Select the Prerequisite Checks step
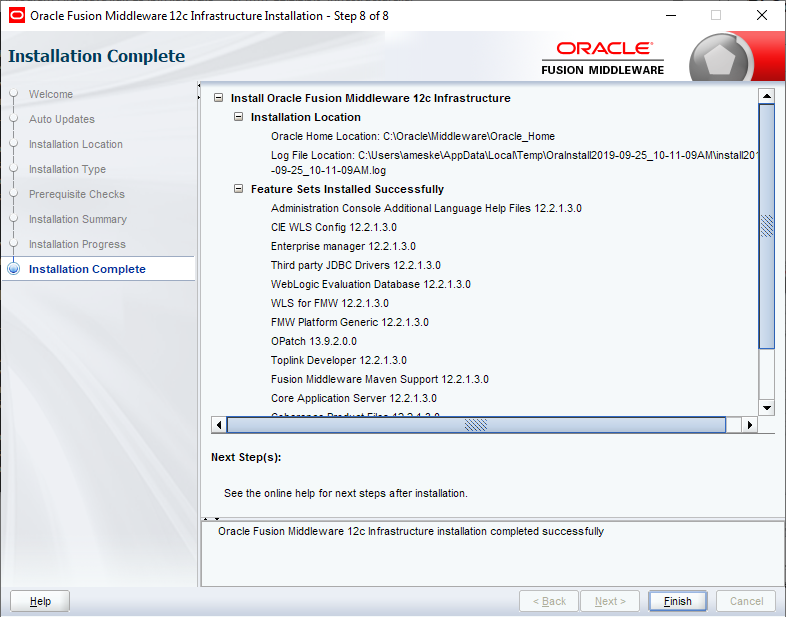The image size is (786, 617). tap(77, 194)
